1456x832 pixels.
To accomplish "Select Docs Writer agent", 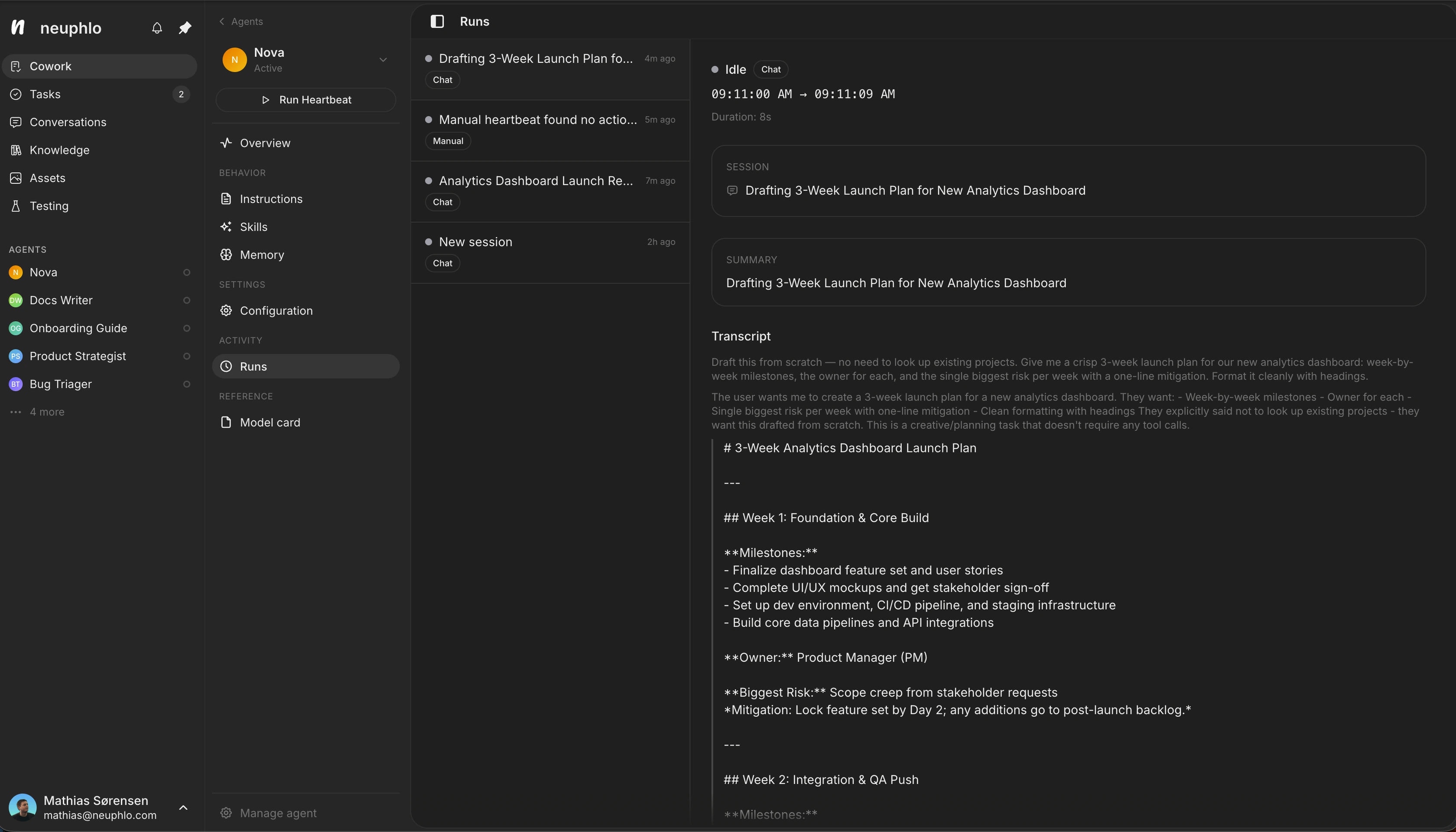I will [99, 301].
